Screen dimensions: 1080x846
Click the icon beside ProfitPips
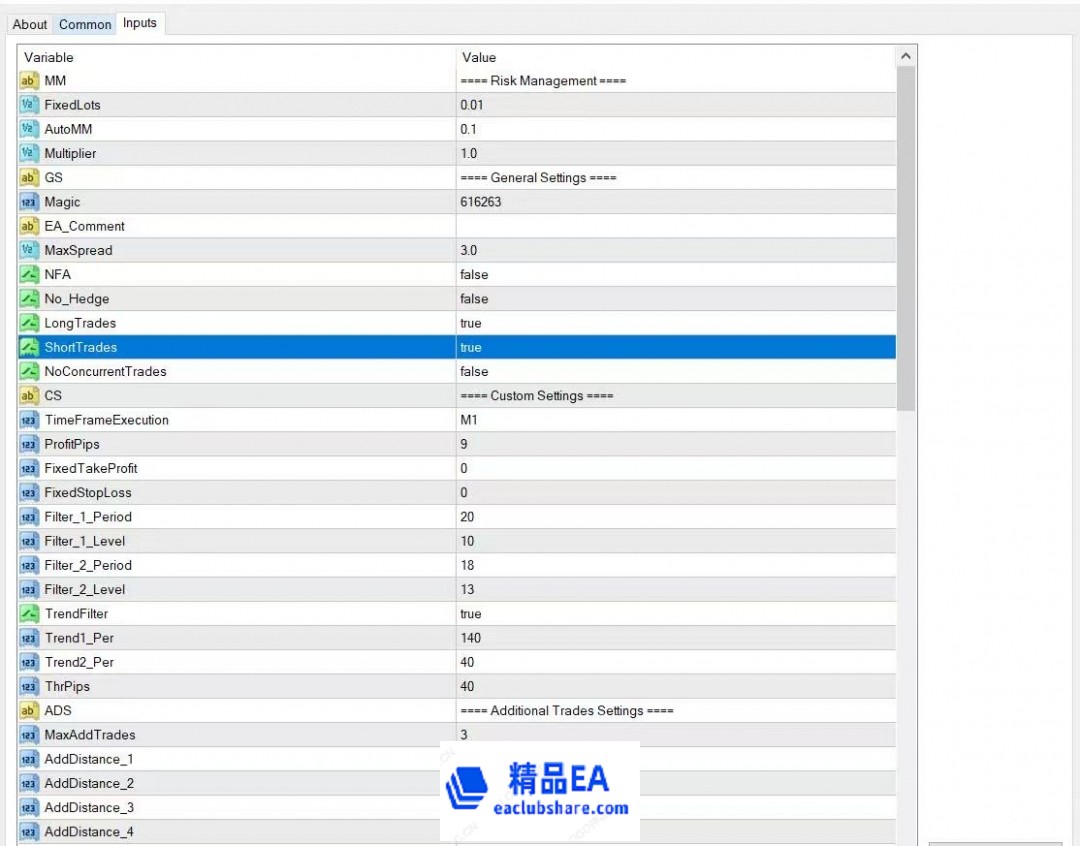point(29,444)
